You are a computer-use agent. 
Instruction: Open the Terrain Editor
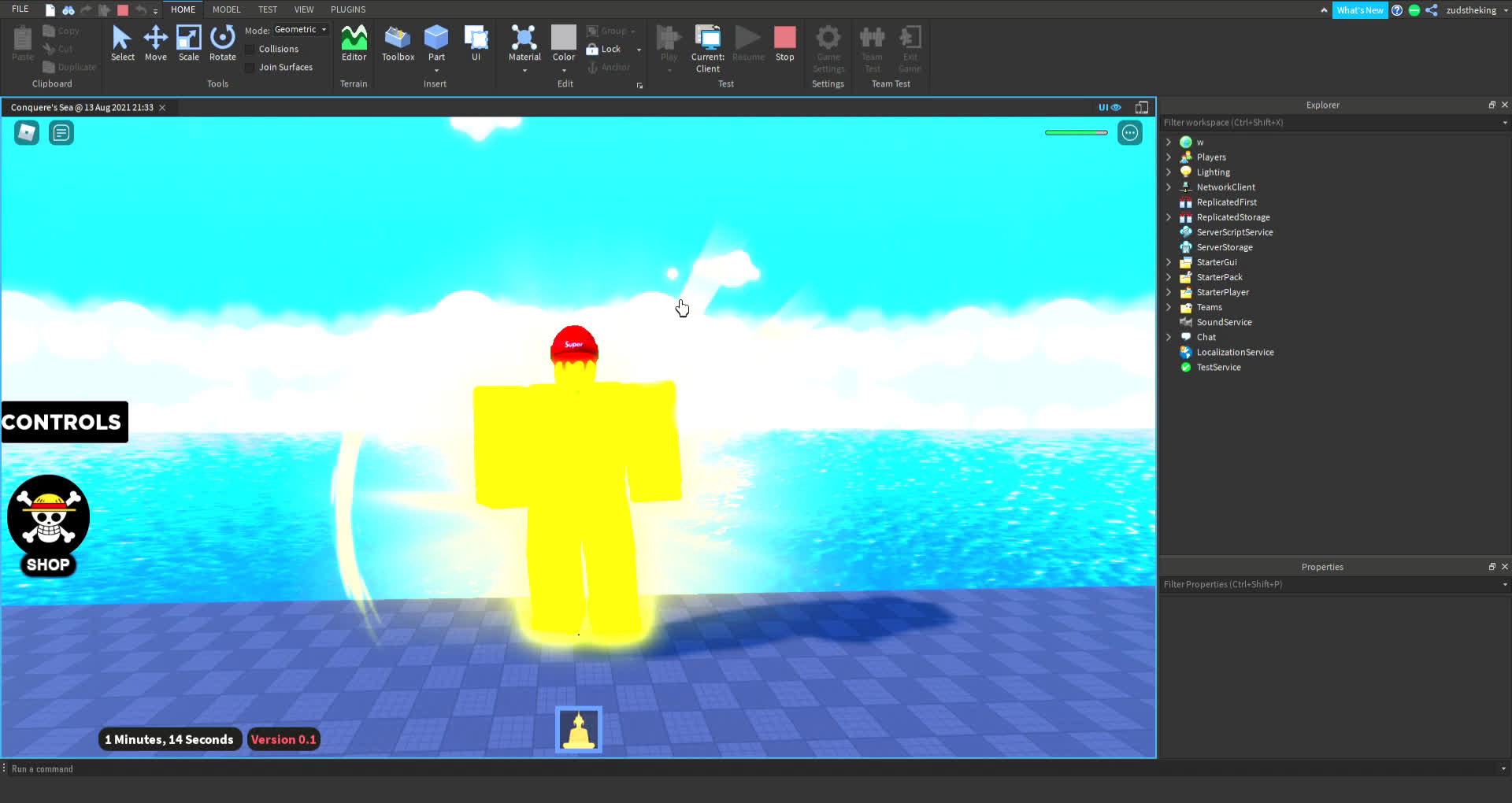(354, 43)
